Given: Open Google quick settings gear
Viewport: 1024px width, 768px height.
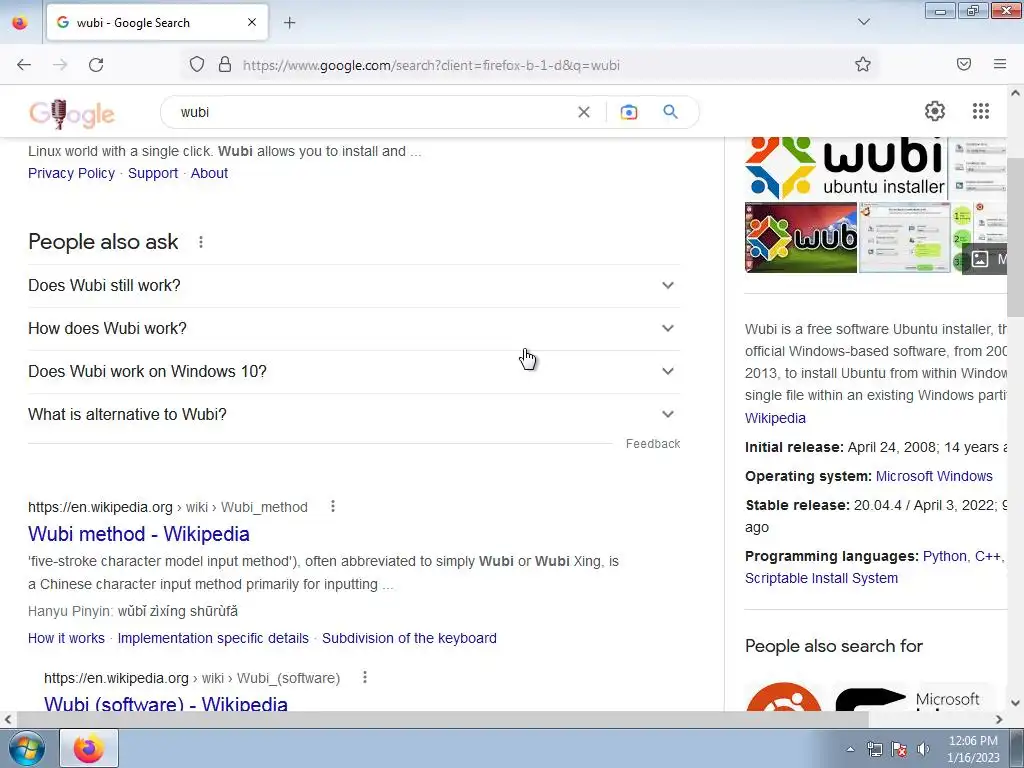Looking at the screenshot, I should coord(935,111).
